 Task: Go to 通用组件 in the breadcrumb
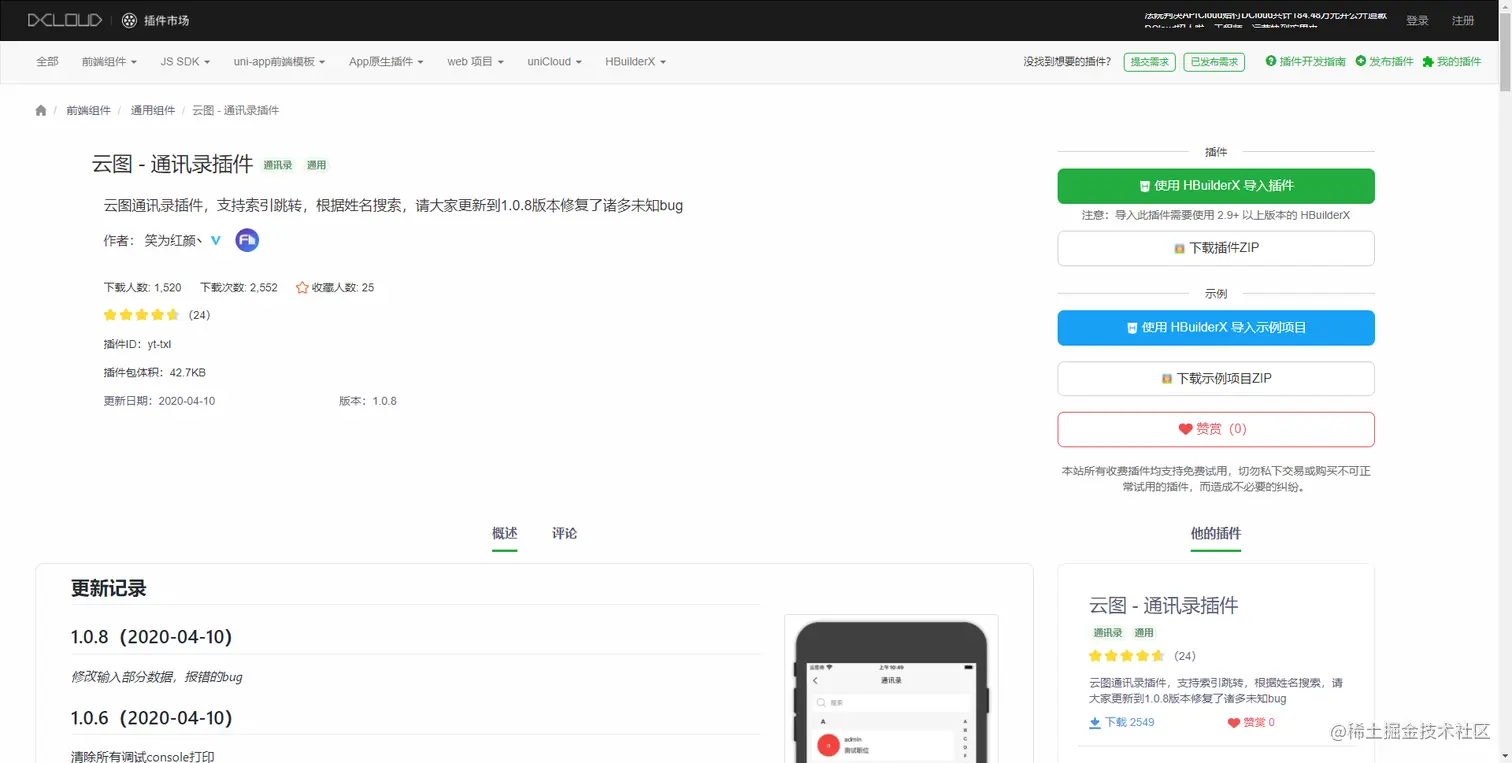pyautogui.click(x=152, y=110)
